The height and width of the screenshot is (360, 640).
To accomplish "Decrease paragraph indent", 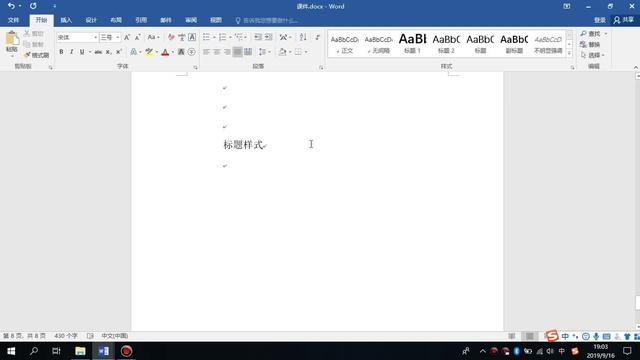I will pyautogui.click(x=258, y=37).
